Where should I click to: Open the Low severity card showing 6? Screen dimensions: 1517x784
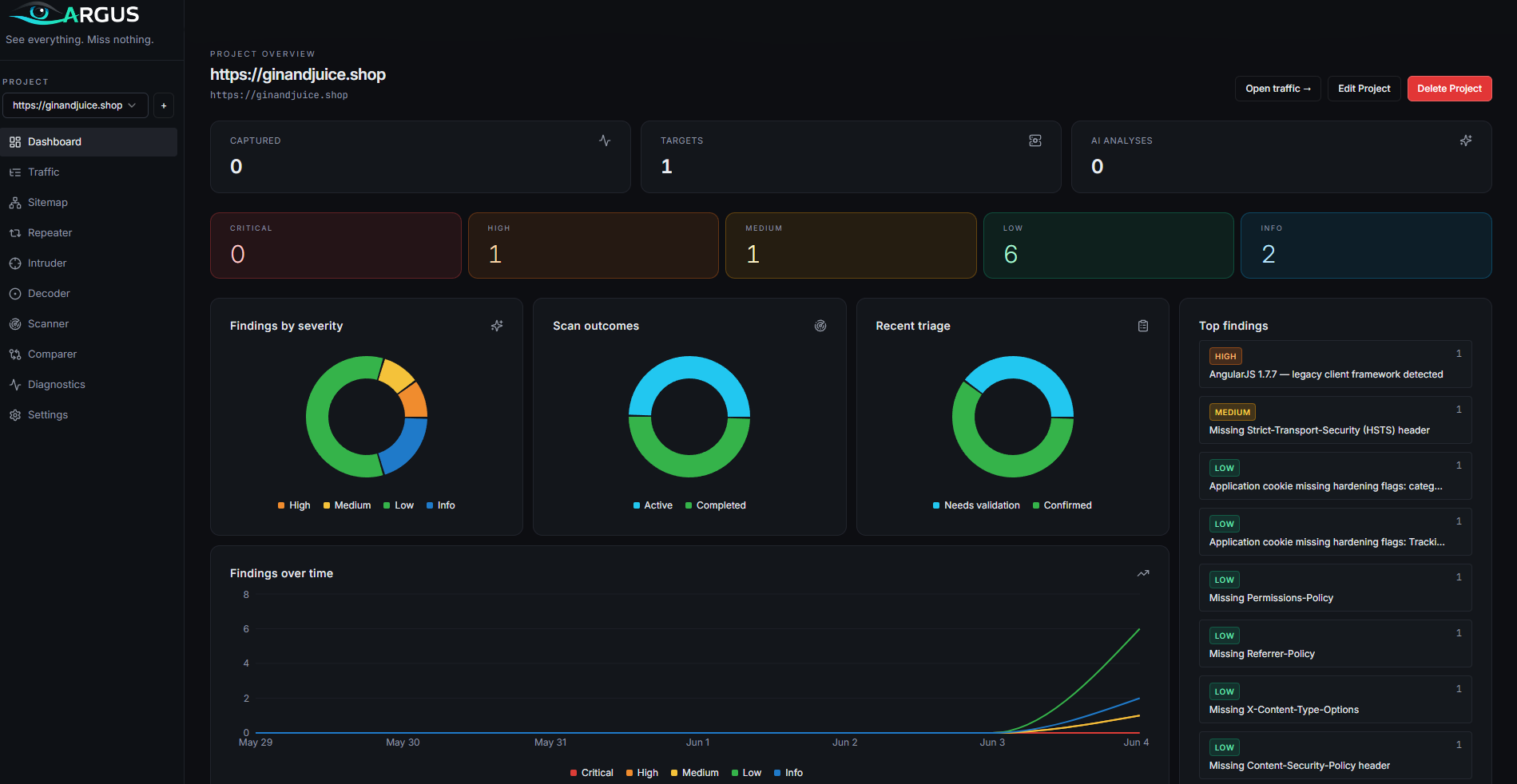(x=1109, y=246)
